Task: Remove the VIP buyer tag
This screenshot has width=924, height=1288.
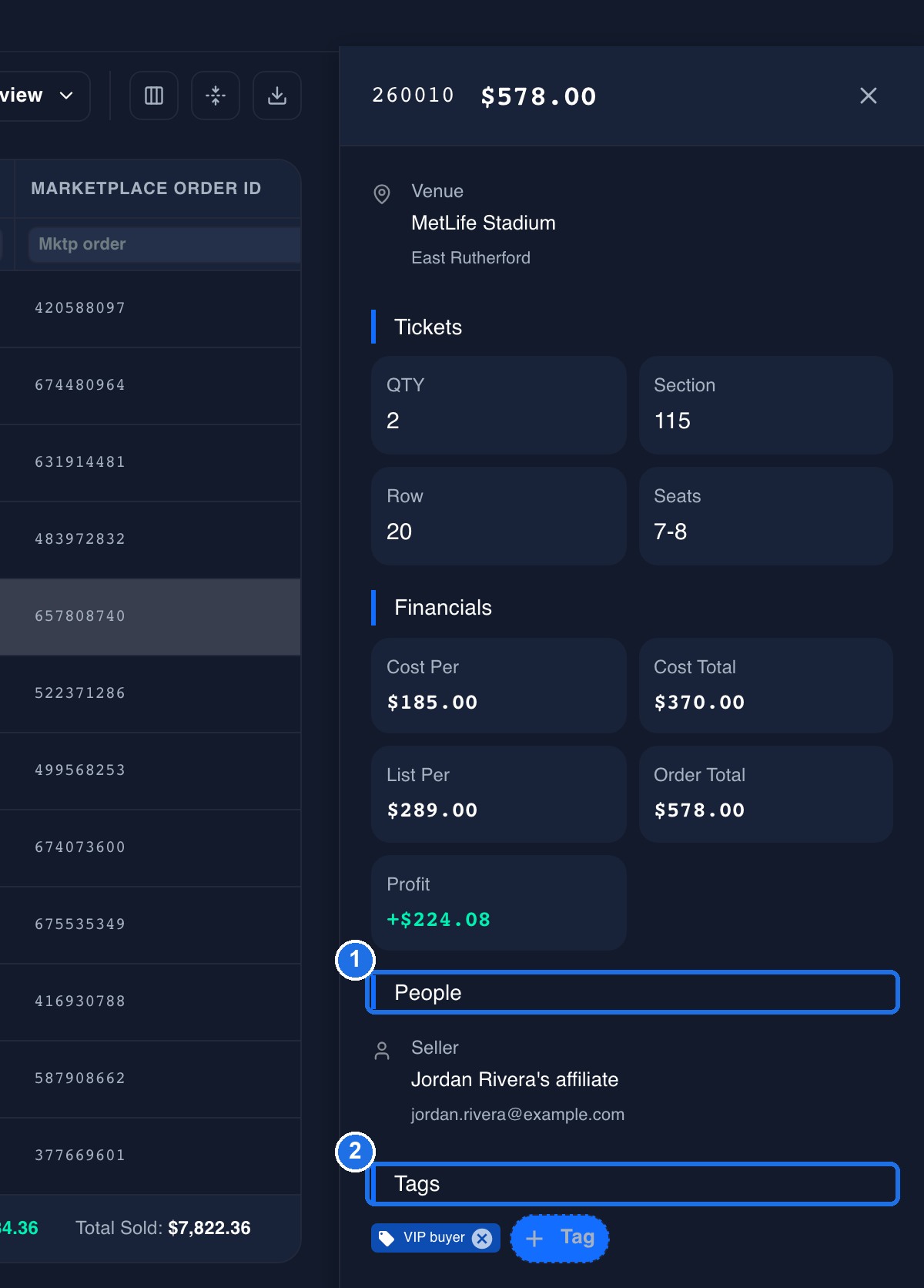Action: click(x=482, y=1238)
